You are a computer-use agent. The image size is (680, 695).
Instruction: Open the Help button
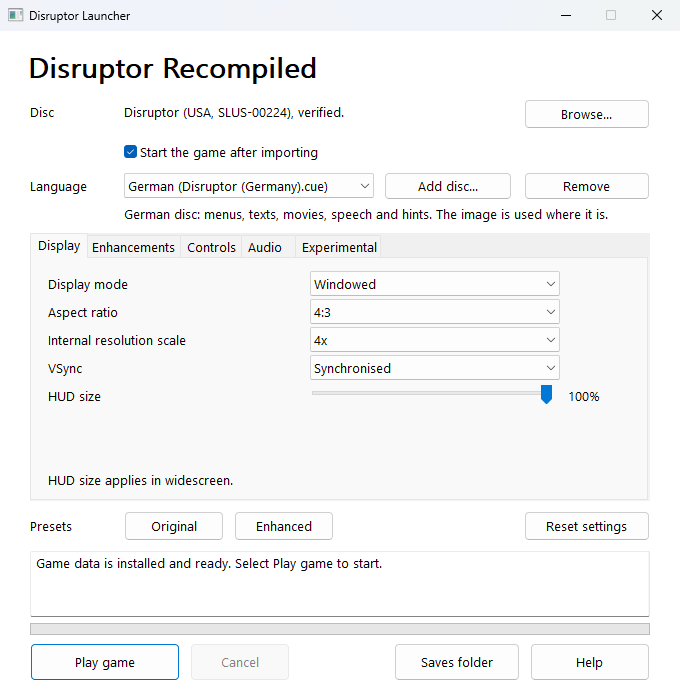pos(590,662)
